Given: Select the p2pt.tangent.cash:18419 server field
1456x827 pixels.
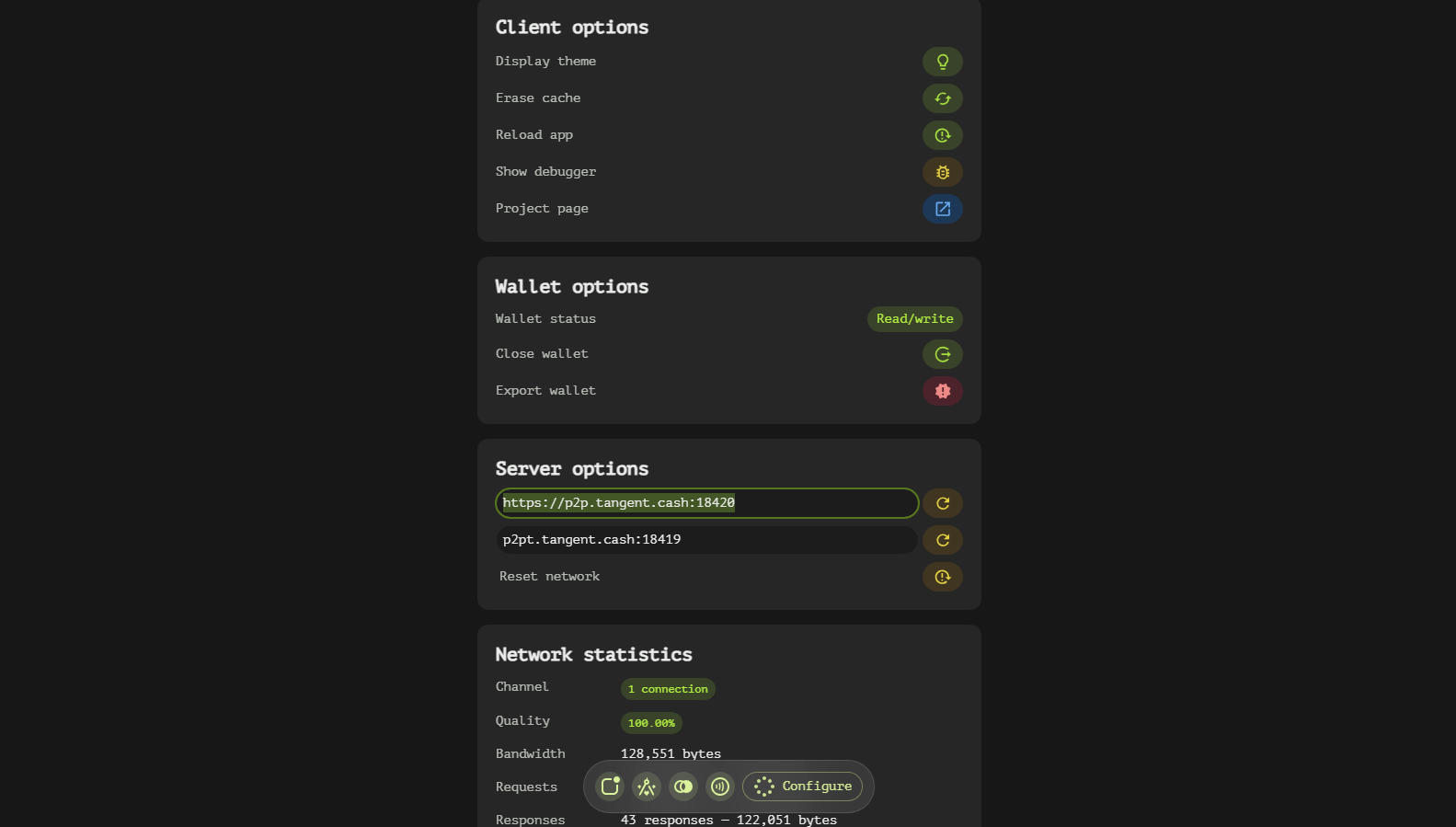Looking at the screenshot, I should pos(706,540).
